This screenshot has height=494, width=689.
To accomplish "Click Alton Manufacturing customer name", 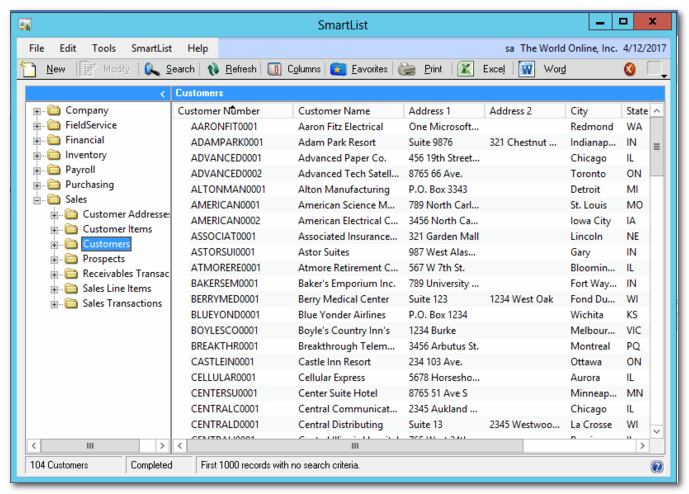I will (x=344, y=189).
